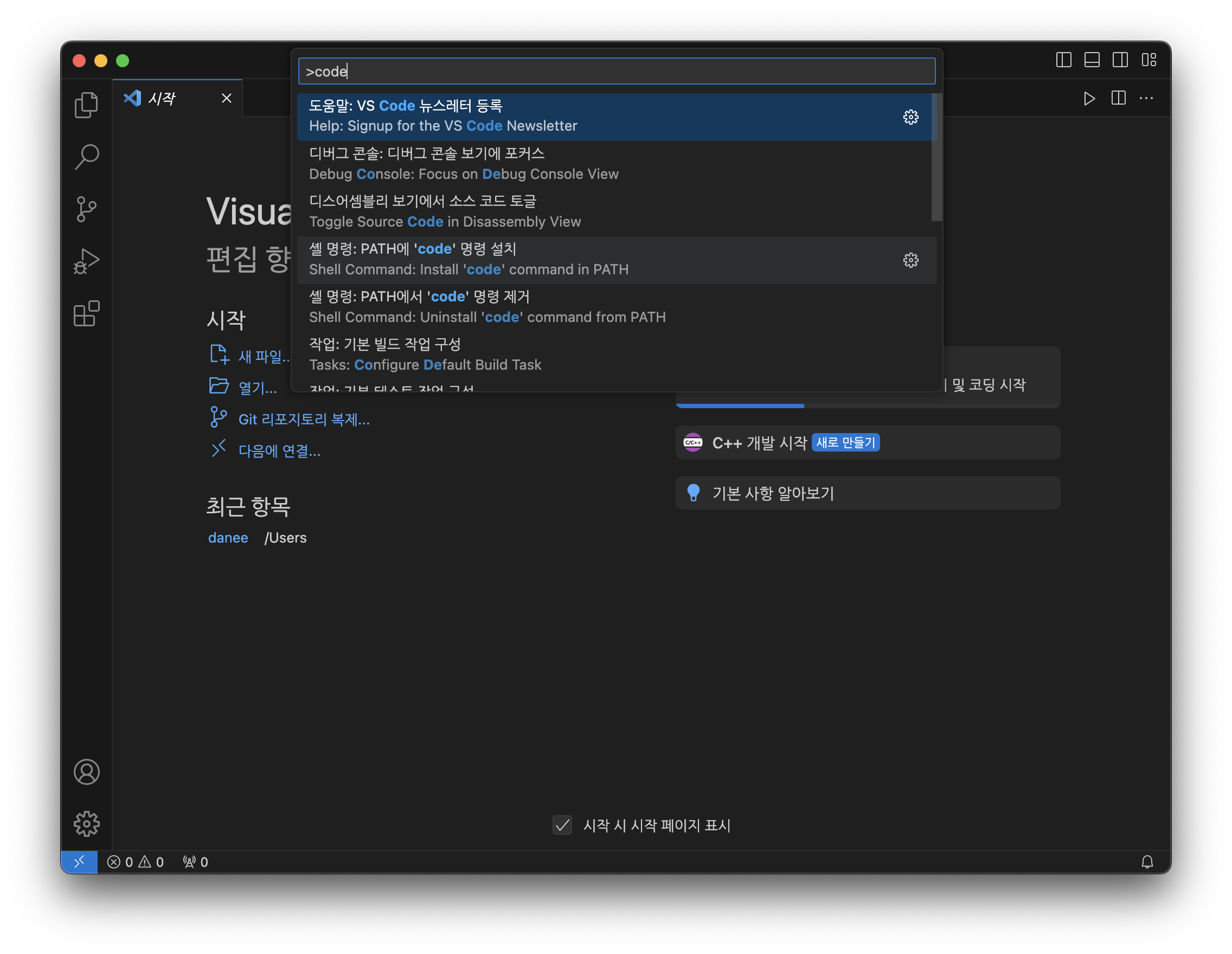This screenshot has height=954, width=1232.
Task: Toggle the secondary side bar layout button
Action: (x=1120, y=60)
